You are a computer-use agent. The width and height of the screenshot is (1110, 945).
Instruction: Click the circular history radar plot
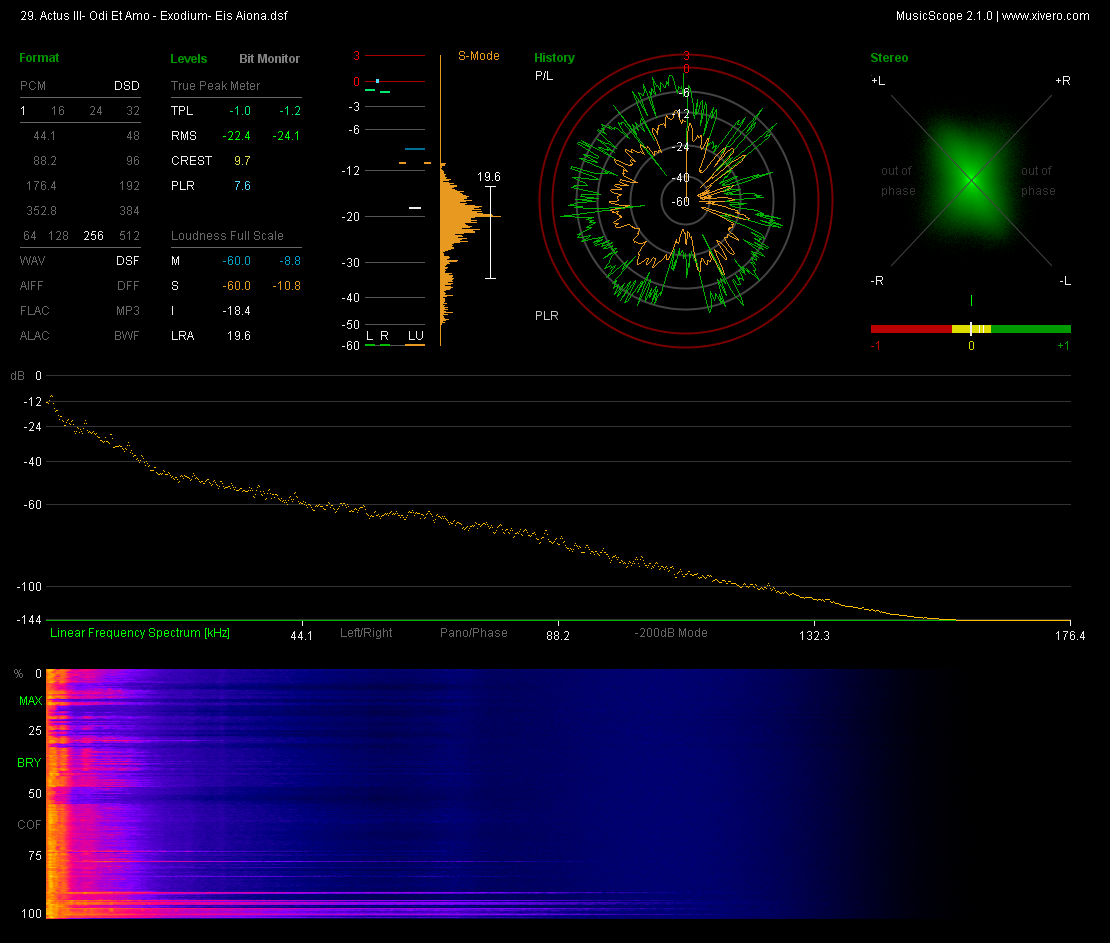686,200
